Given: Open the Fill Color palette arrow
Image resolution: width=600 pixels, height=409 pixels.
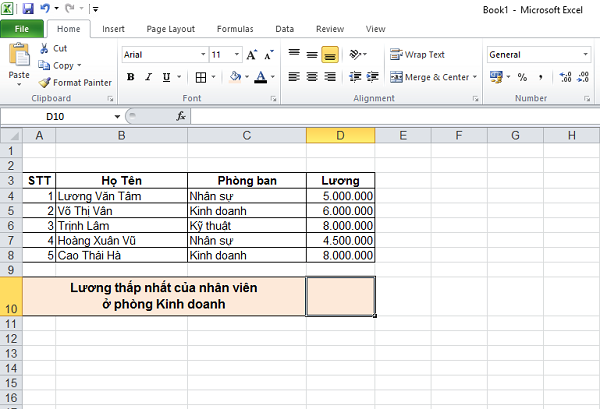Looking at the screenshot, I should (247, 77).
